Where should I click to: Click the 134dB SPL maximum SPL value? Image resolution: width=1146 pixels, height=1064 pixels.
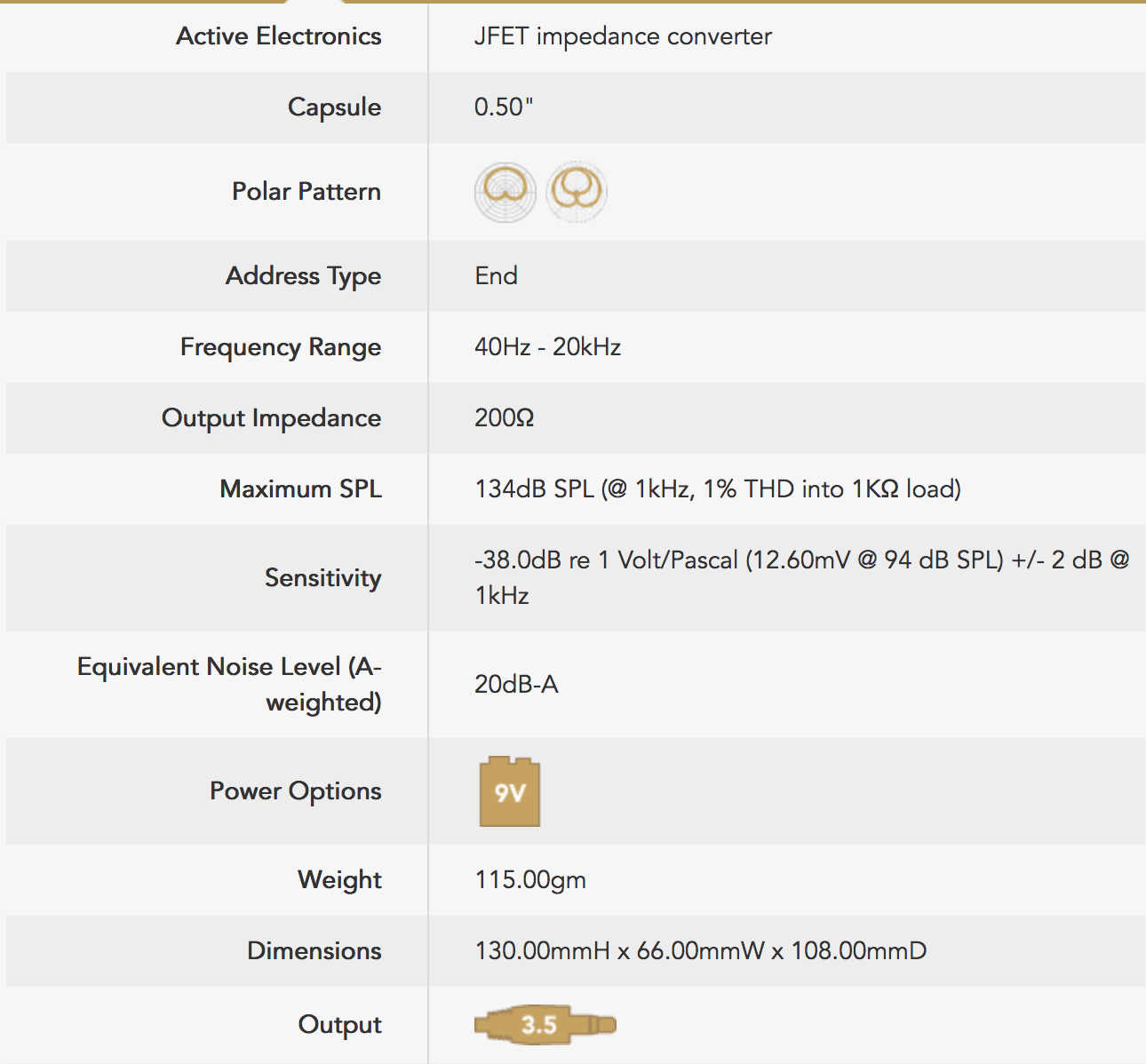[718, 489]
